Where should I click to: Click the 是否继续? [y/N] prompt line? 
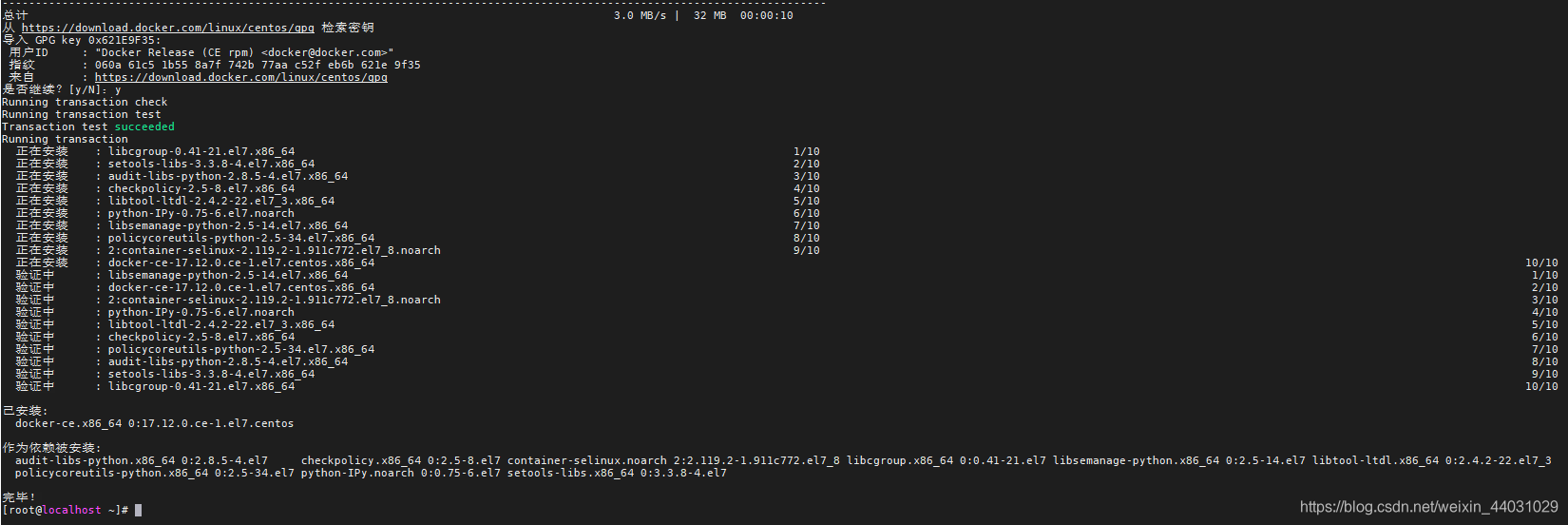click(62, 89)
